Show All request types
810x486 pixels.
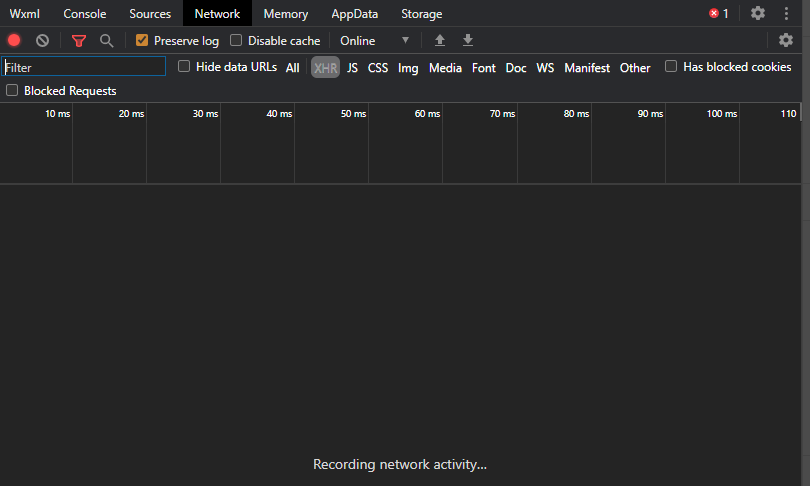click(x=292, y=68)
